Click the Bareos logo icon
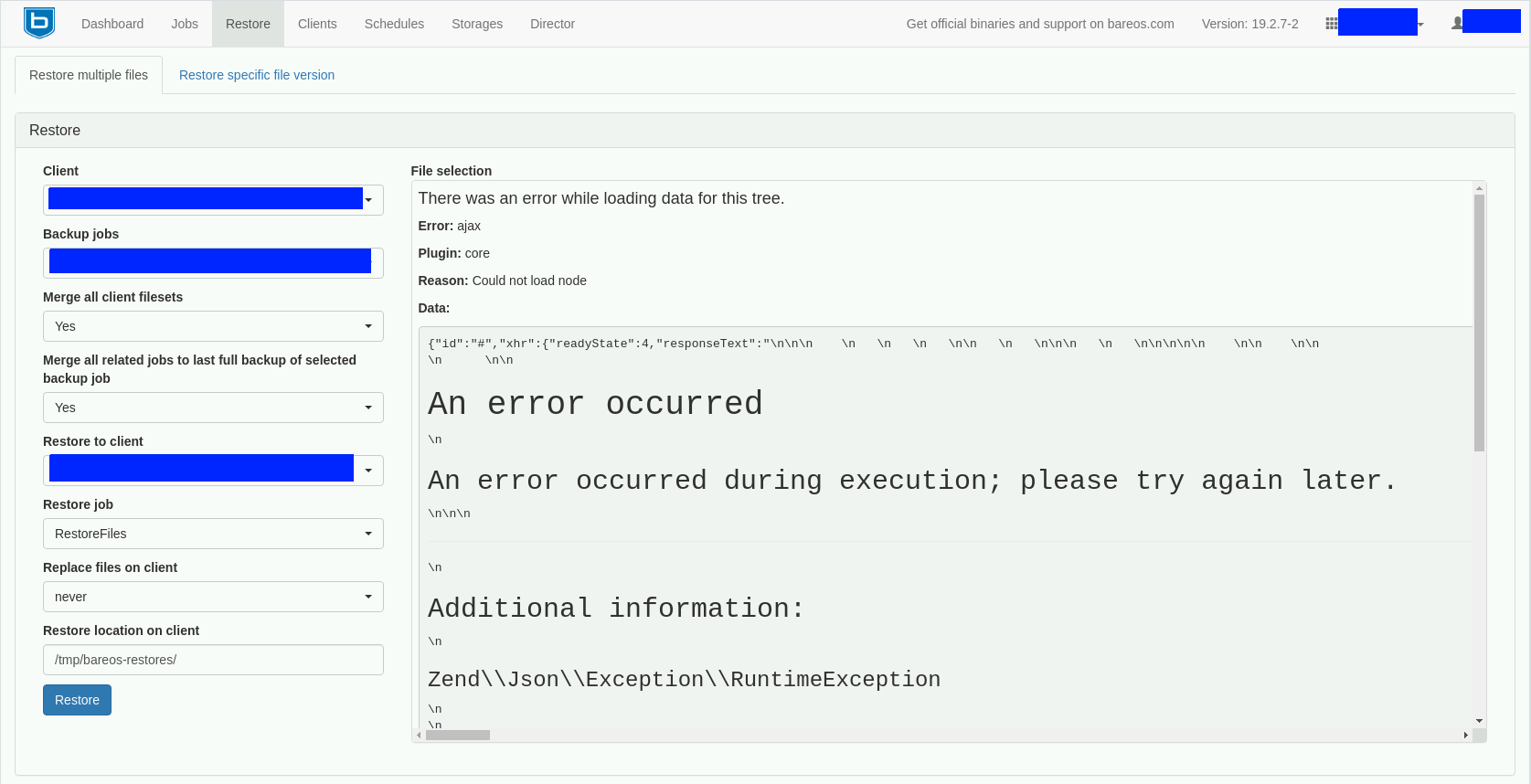Viewport: 1531px width, 784px height. 39,23
